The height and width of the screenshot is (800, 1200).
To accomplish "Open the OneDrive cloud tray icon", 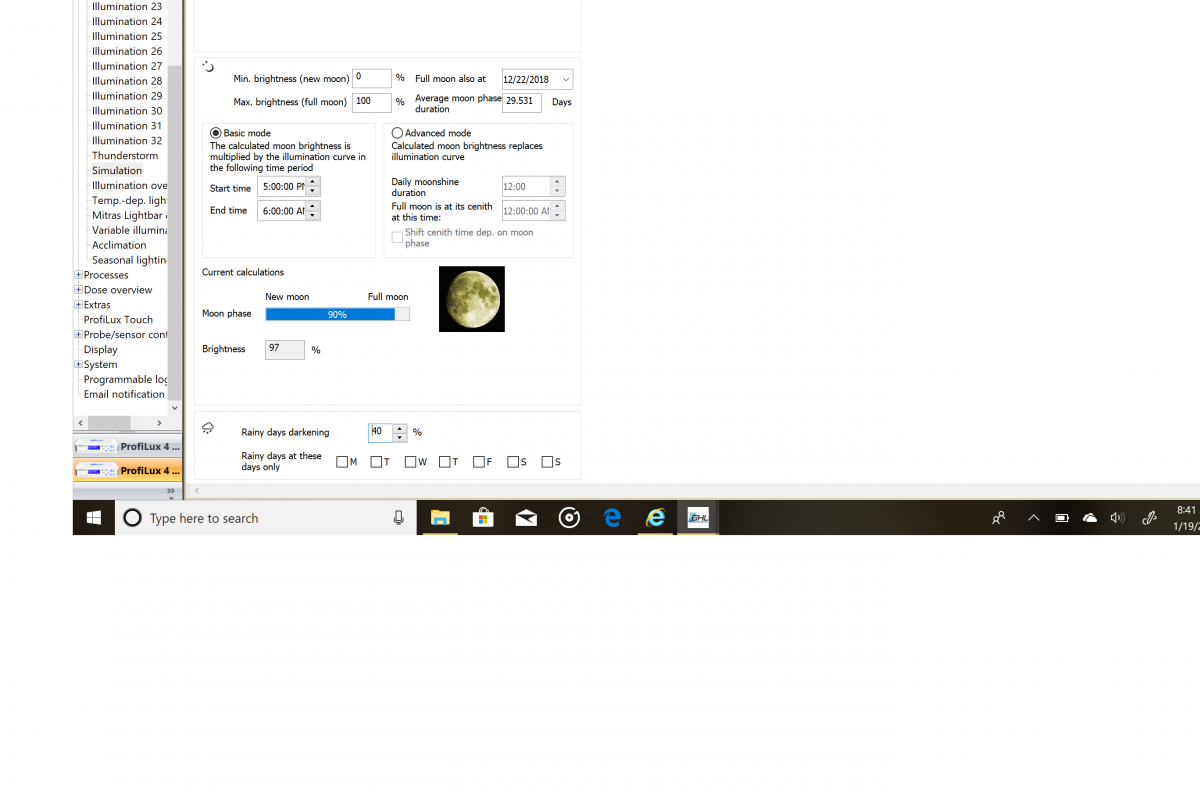I will tap(1090, 518).
